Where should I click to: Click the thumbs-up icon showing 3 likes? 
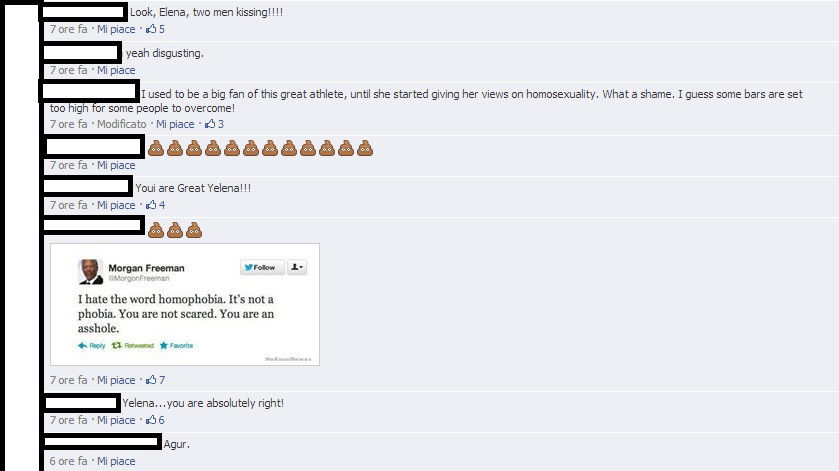pos(210,124)
